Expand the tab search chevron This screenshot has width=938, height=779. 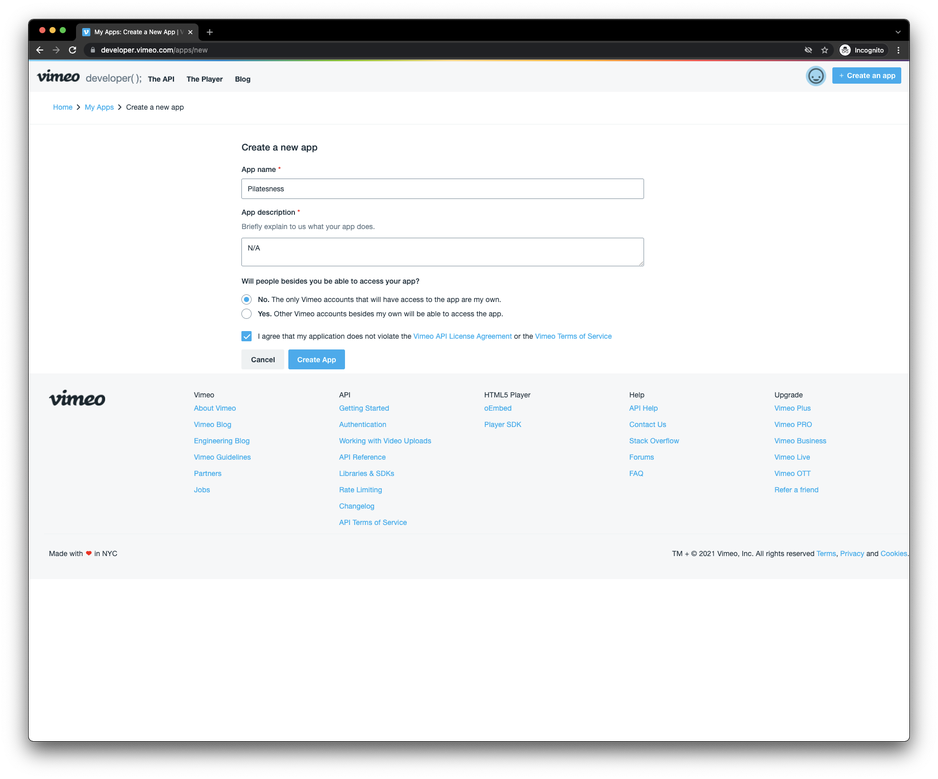(898, 32)
